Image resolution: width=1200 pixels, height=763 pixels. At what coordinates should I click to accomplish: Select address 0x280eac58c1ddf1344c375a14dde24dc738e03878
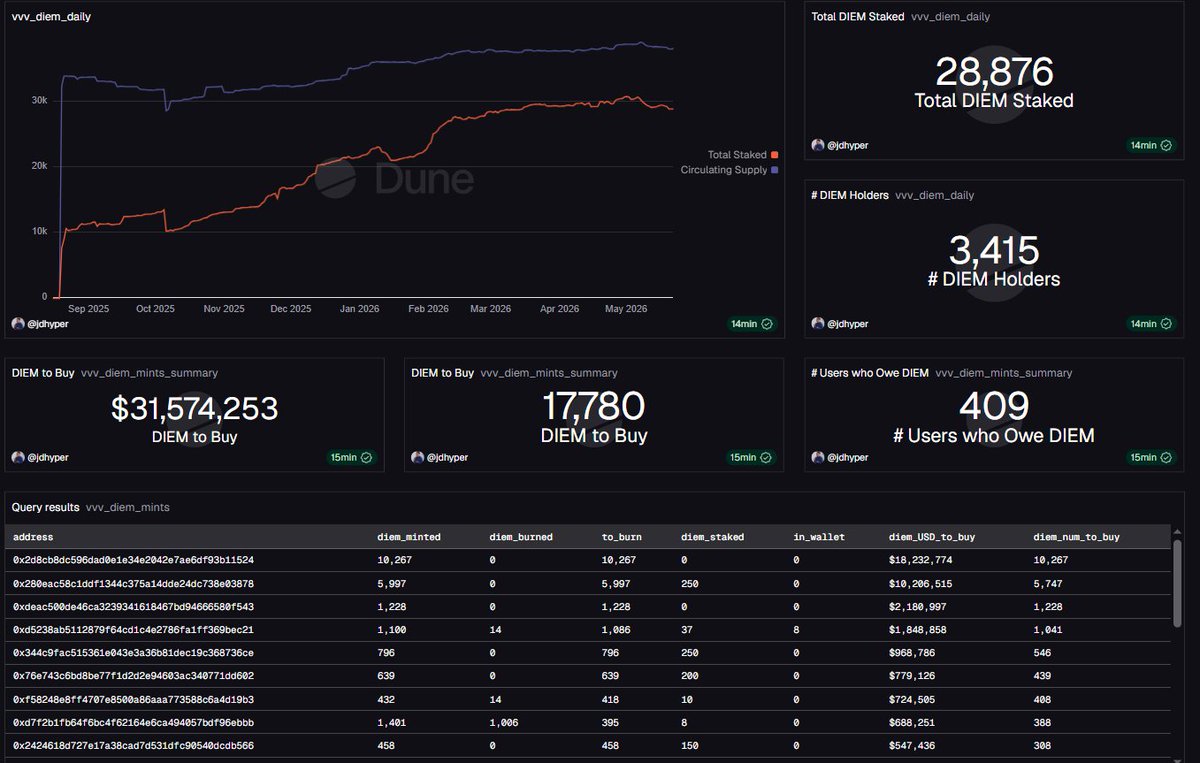click(133, 583)
